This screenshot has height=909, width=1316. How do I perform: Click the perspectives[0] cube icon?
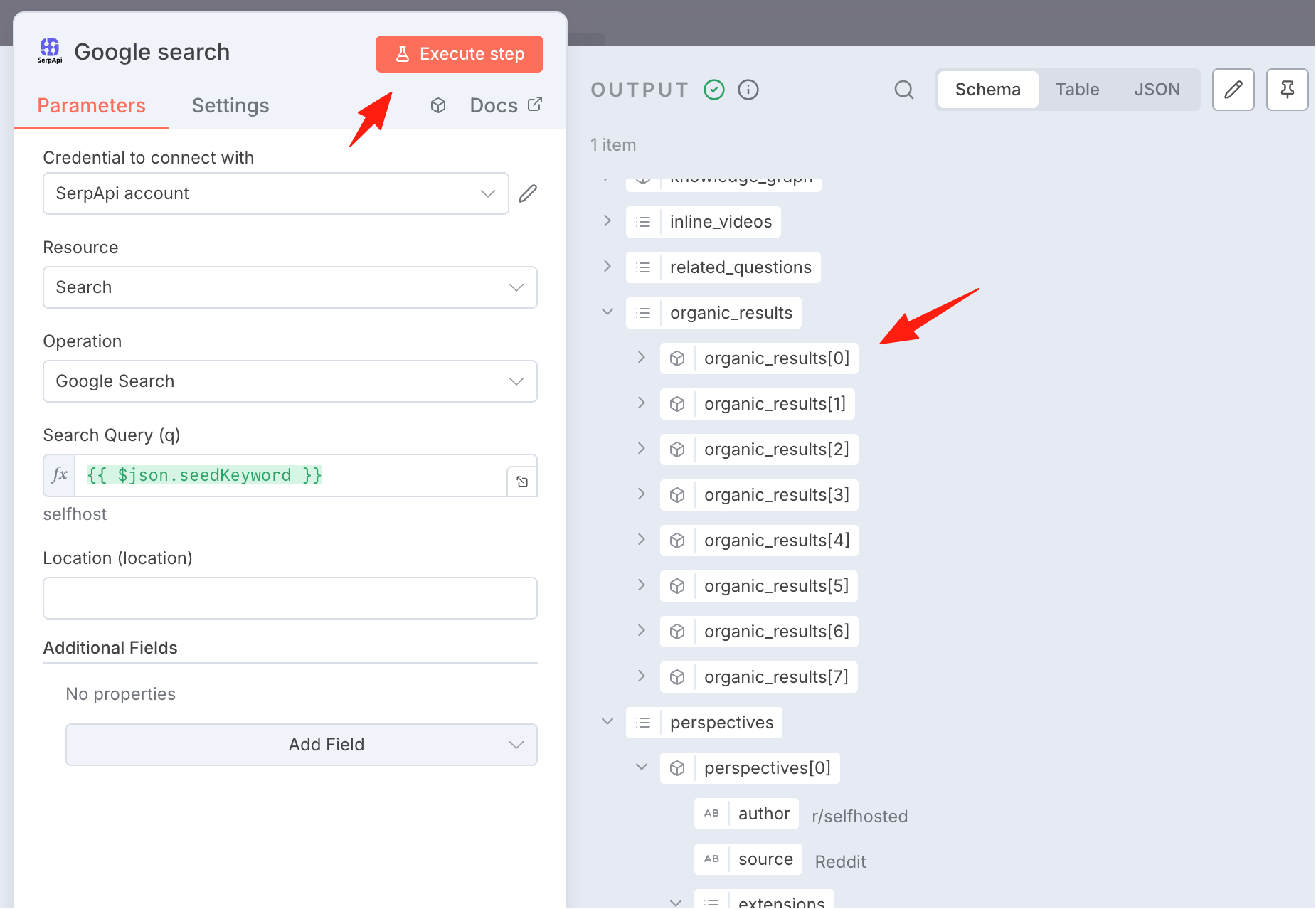click(x=677, y=768)
